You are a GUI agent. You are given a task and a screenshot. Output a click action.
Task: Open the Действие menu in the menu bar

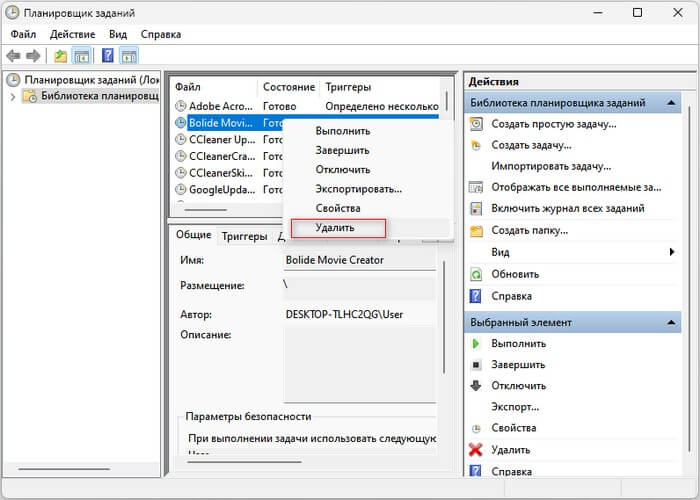(72, 34)
